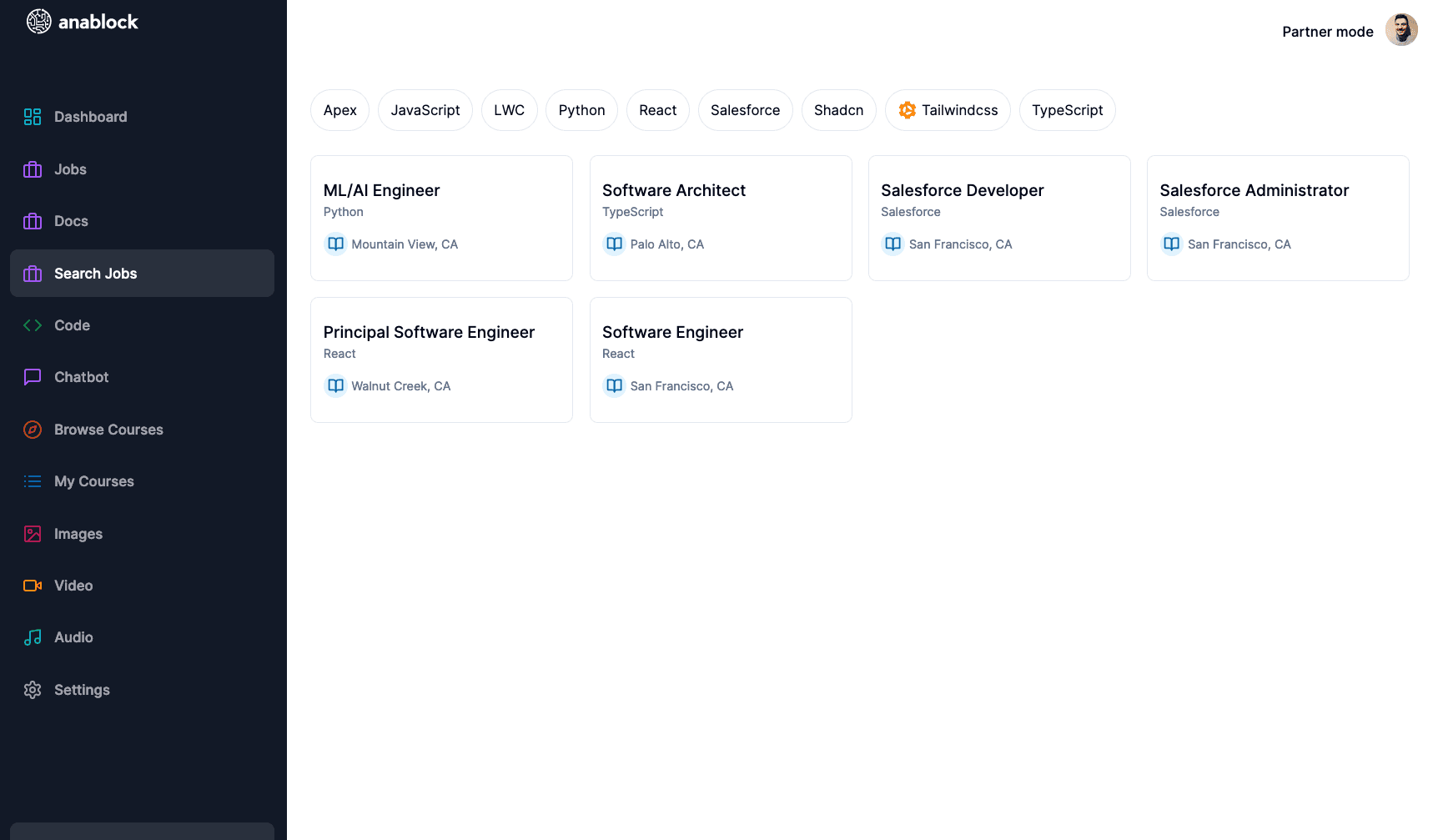Viewport: 1433px width, 840px height.
Task: Filter jobs by Apex tag
Action: [x=339, y=110]
